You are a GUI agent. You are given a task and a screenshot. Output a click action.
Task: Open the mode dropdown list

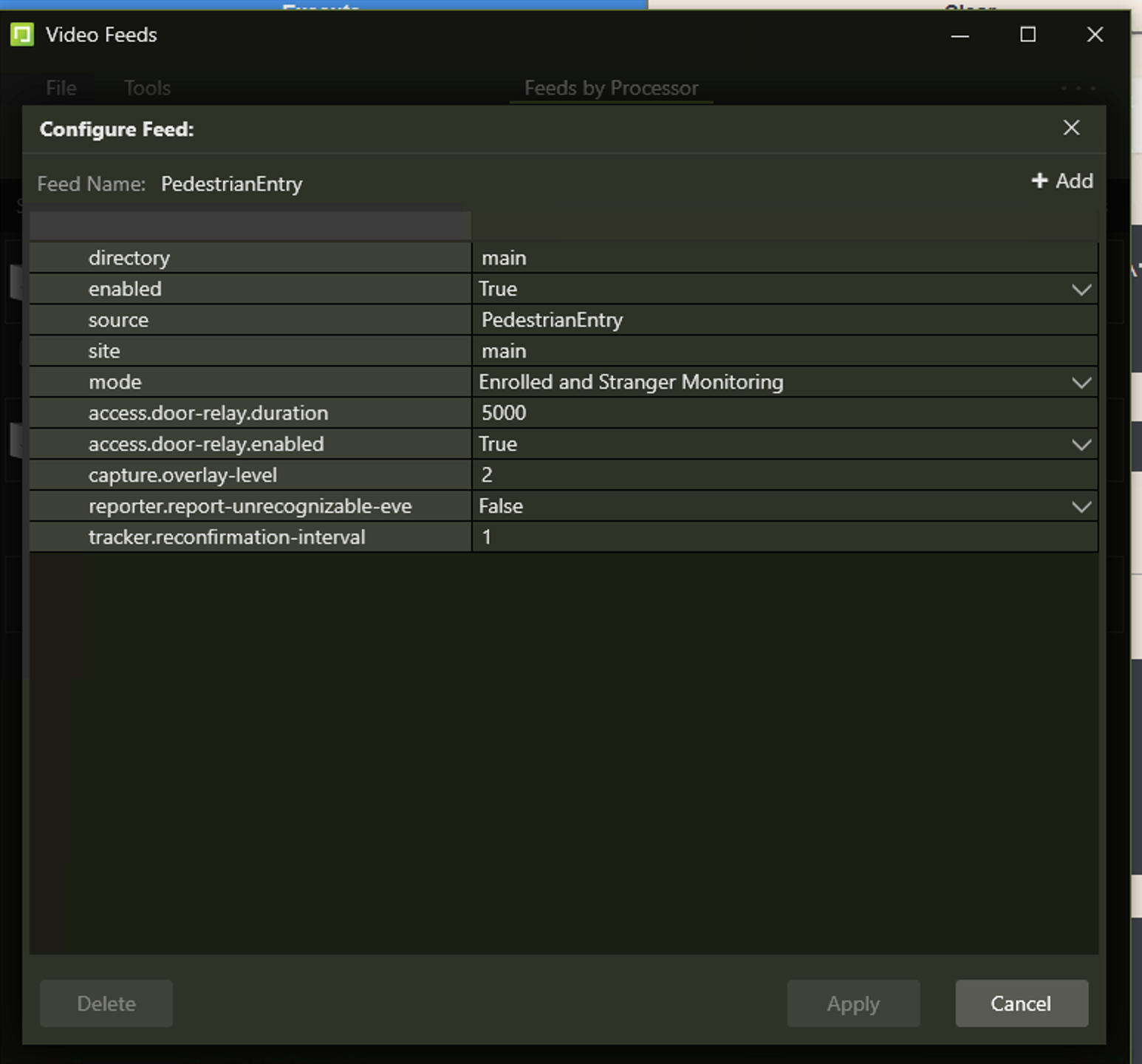click(x=1081, y=383)
